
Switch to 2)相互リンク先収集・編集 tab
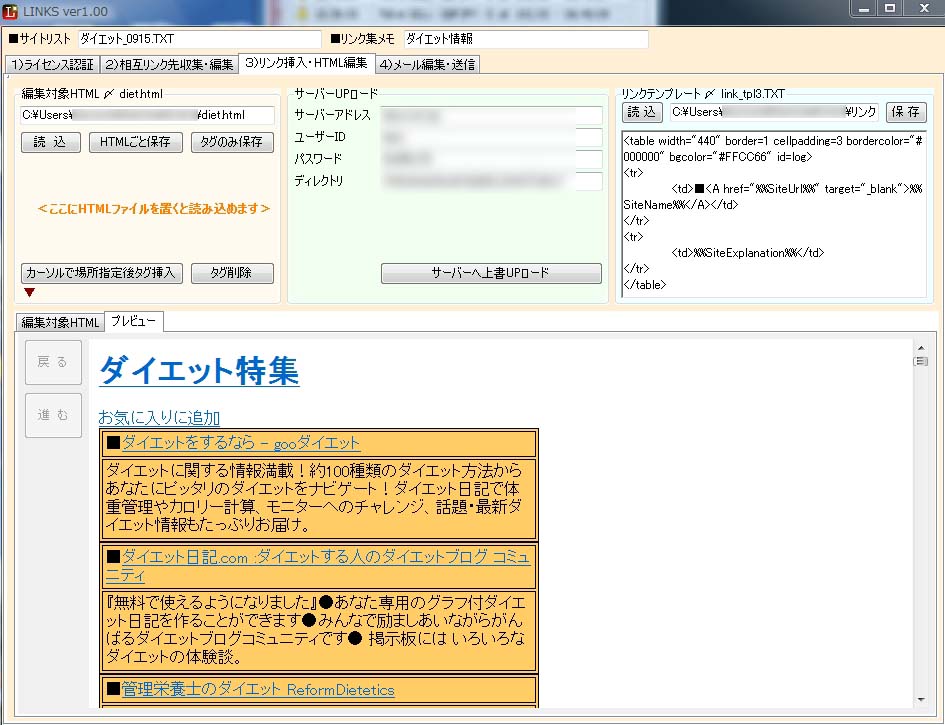pos(169,64)
